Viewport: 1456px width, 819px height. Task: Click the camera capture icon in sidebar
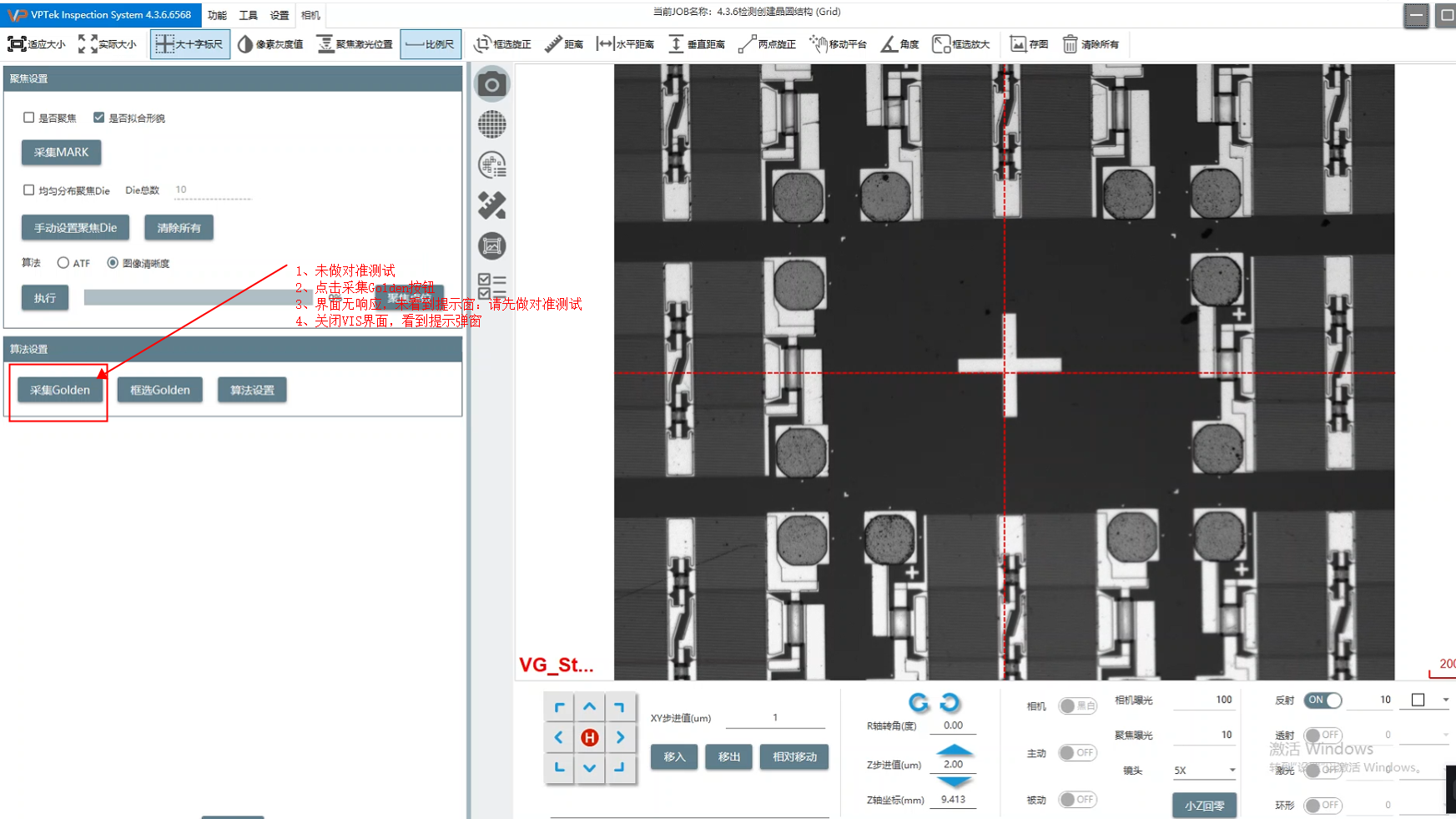point(491,84)
